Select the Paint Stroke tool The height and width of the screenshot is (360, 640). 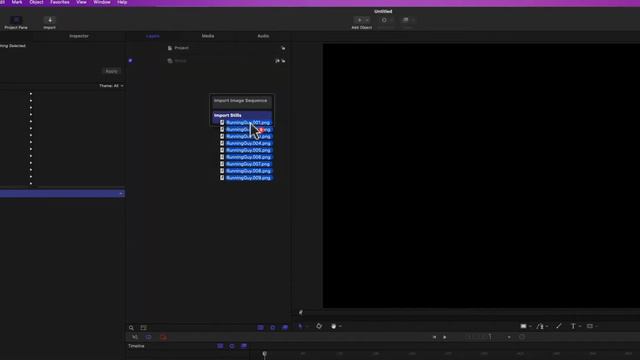(x=559, y=326)
